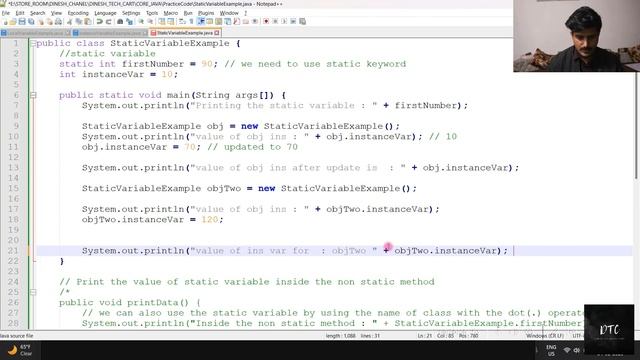Open Folder as Workspace toolbar icon

(246, 21)
